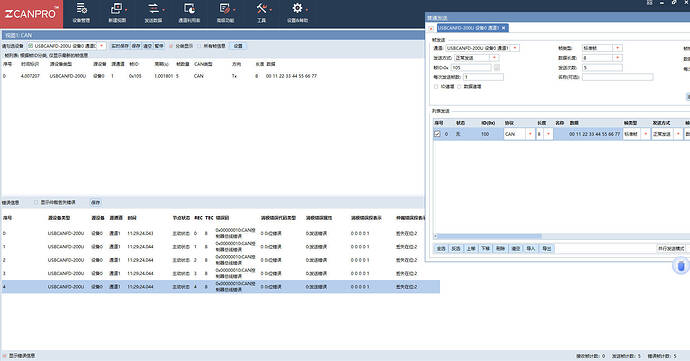The image size is (690, 361).
Task: Open the 设备管理 device management icon
Action: click(x=81, y=12)
